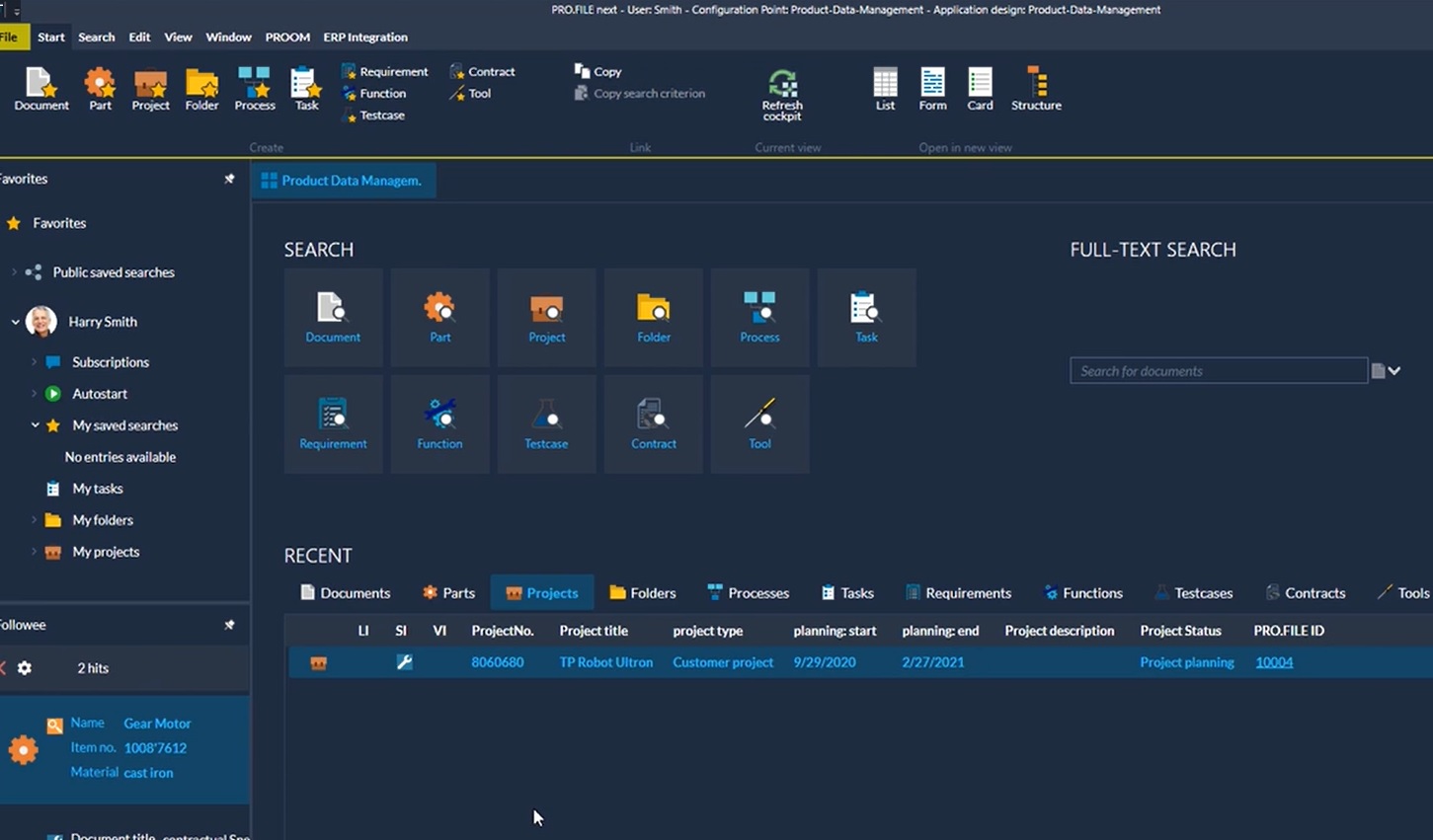The height and width of the screenshot is (840, 1433).
Task: Click the Followee settings gear icon
Action: (x=25, y=668)
